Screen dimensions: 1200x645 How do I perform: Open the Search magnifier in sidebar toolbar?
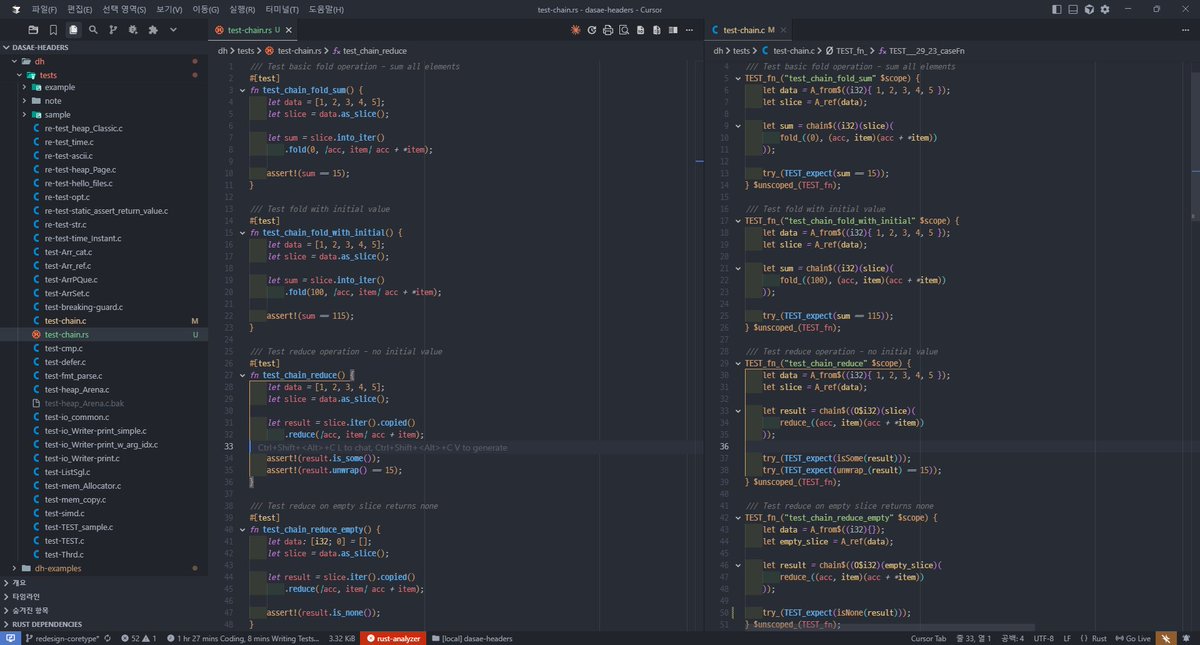tap(93, 30)
